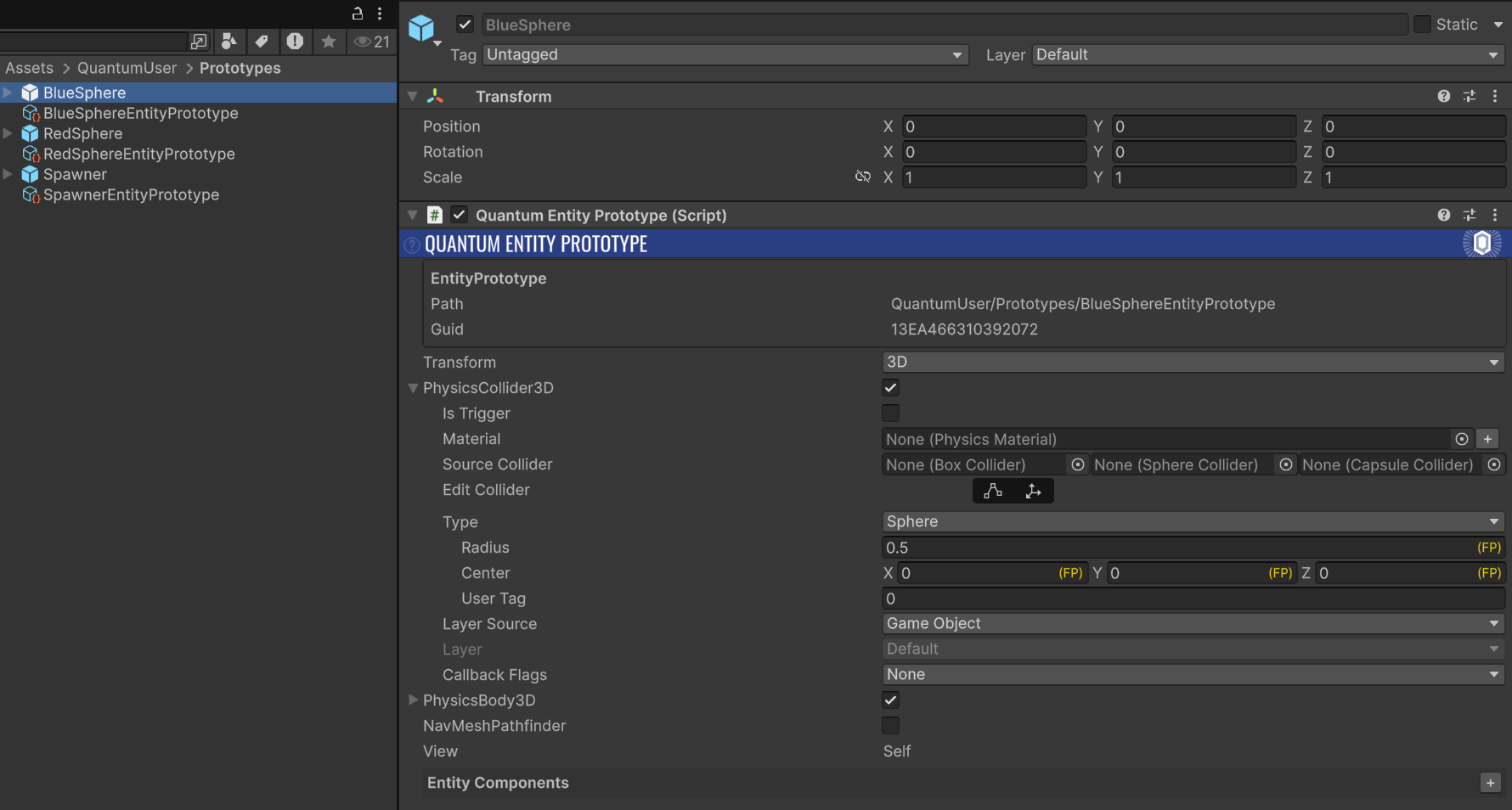The height and width of the screenshot is (810, 1512).
Task: Click the question mark icon beside QUANTUM ENTITY PROTOTYPE
Action: click(412, 245)
